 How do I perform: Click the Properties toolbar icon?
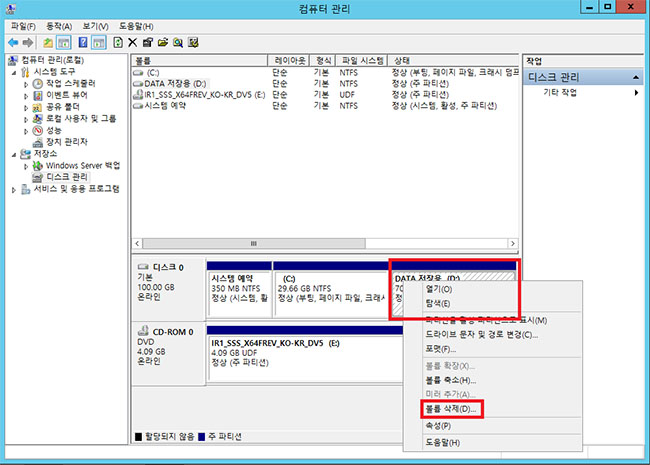pos(148,43)
